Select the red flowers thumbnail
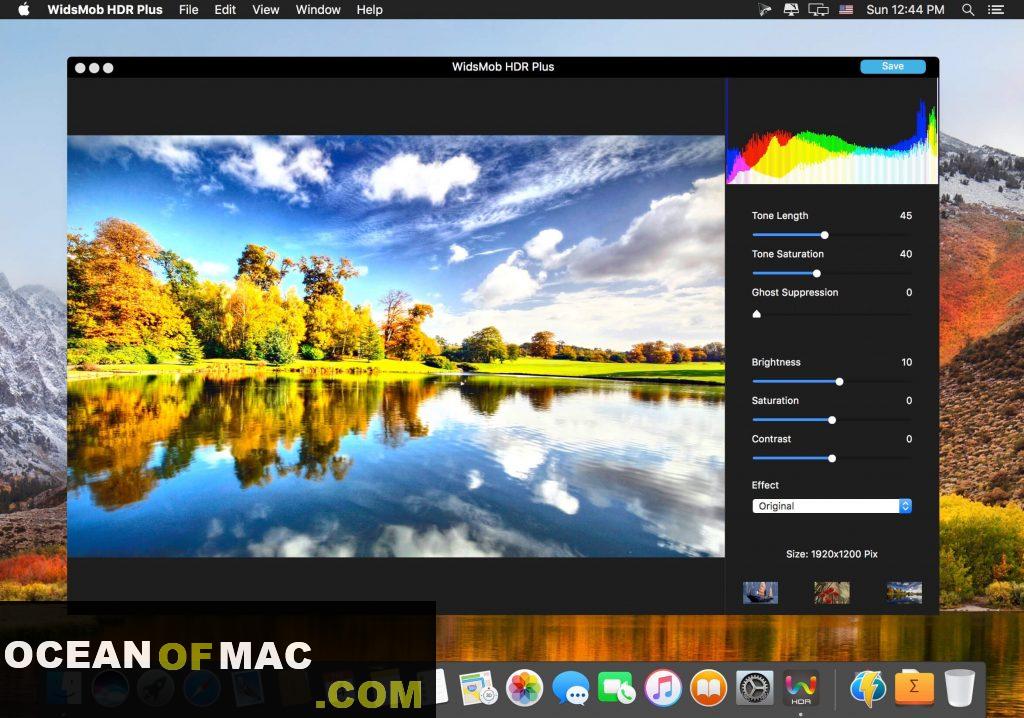1024x718 pixels. pos(832,593)
